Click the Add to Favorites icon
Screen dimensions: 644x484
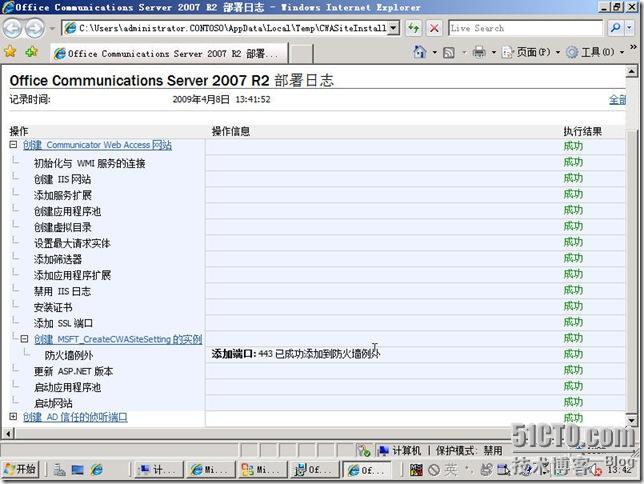pyautogui.click(x=31, y=52)
